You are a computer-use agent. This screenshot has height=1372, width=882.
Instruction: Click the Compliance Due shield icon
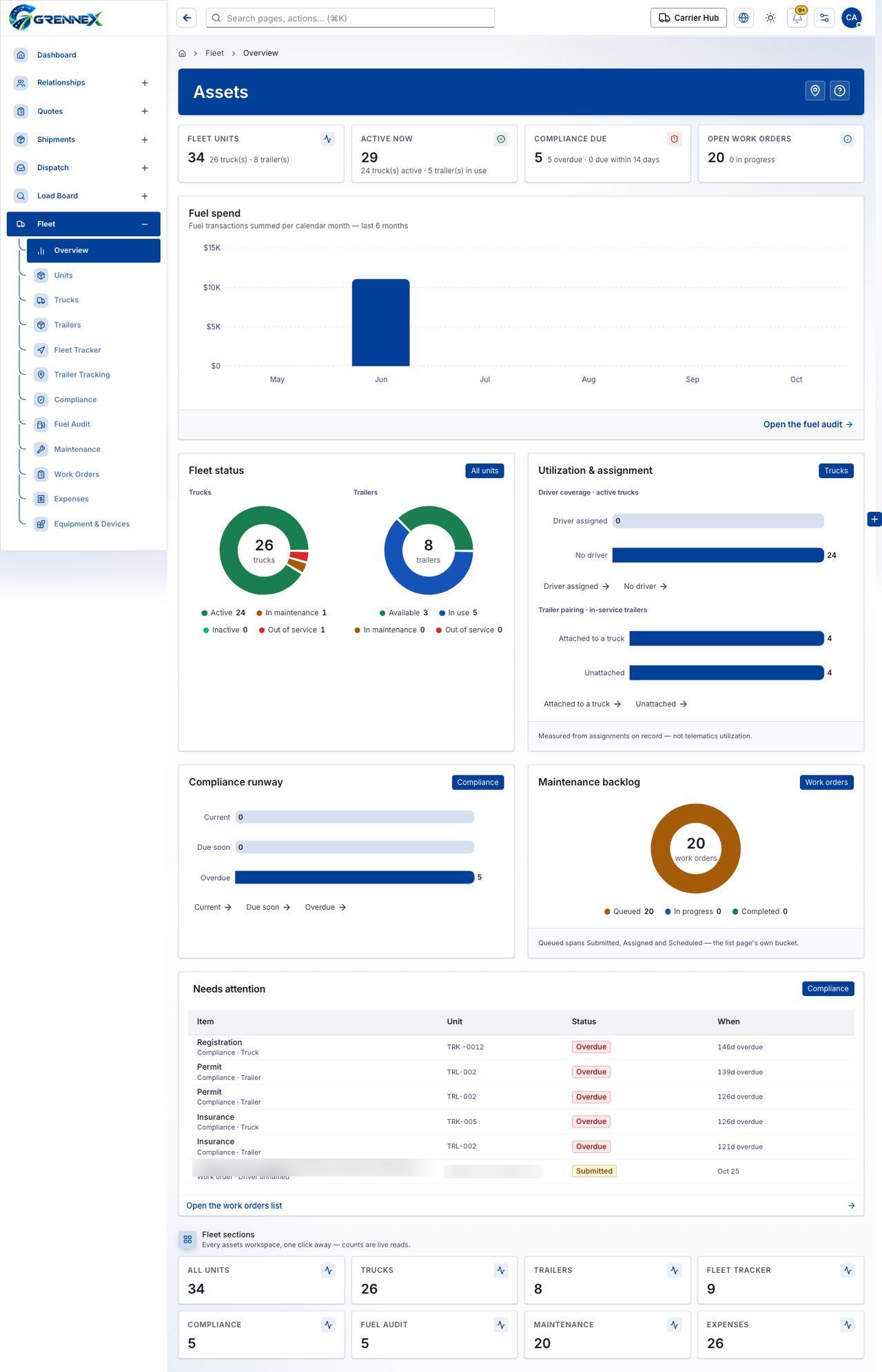click(x=675, y=139)
